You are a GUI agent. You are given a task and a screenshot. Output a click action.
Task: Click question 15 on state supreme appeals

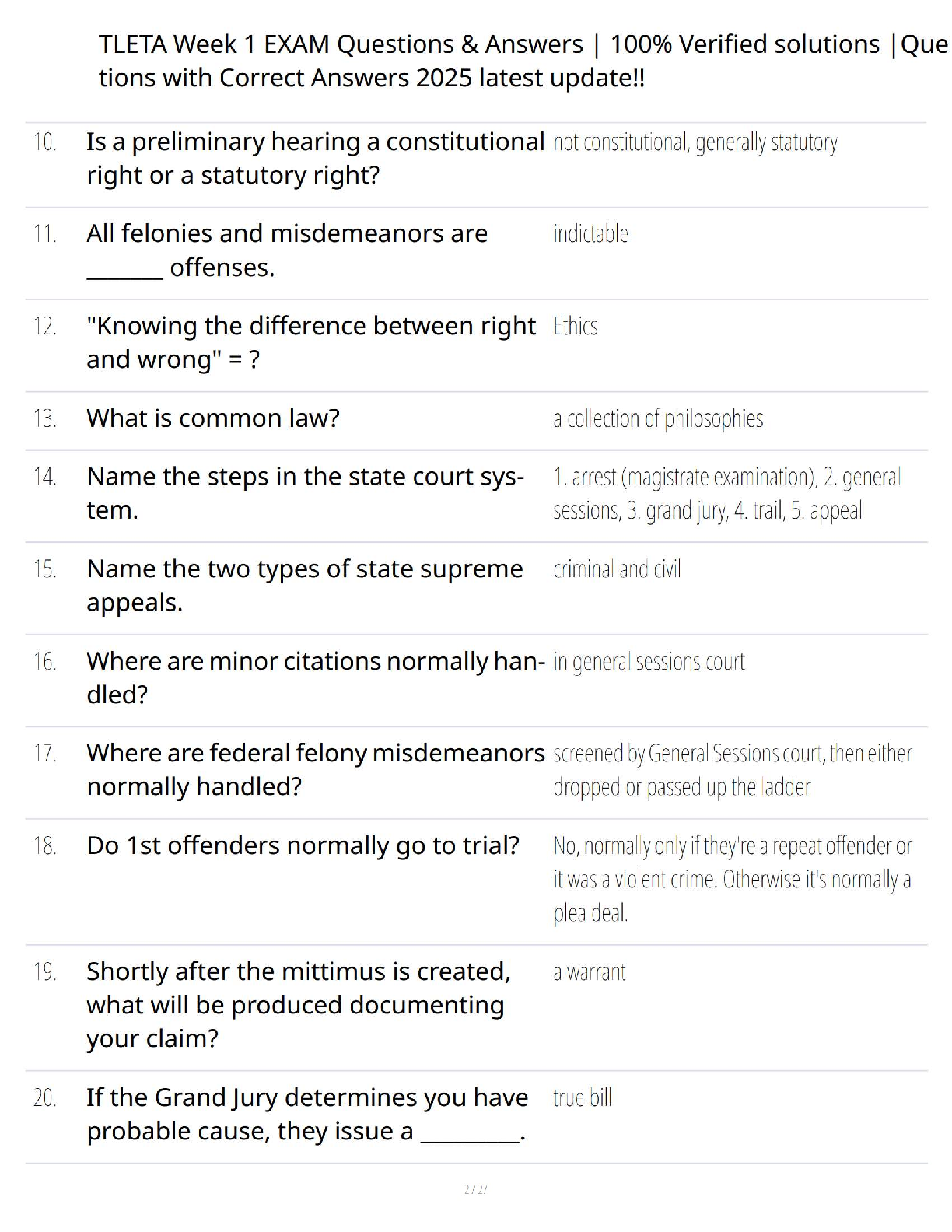point(304,585)
